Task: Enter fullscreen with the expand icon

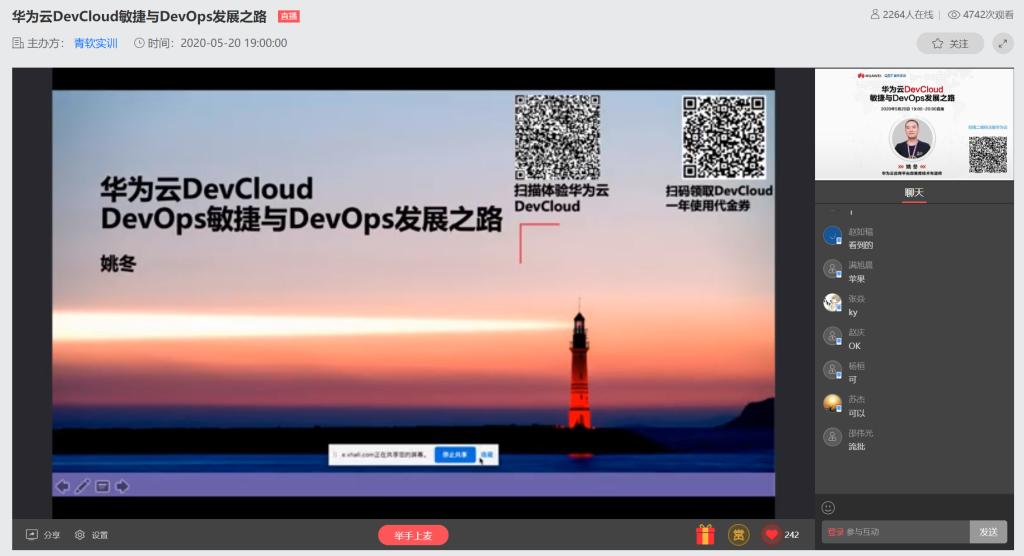Action: pos(999,44)
